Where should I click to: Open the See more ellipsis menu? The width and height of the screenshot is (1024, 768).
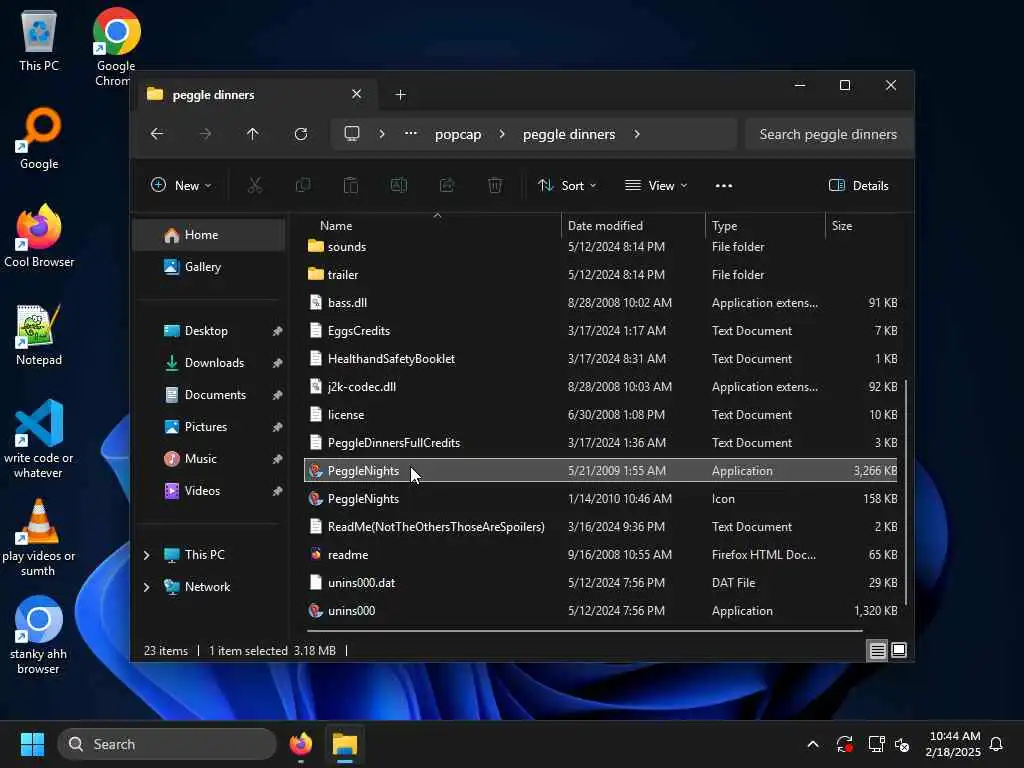pos(724,185)
